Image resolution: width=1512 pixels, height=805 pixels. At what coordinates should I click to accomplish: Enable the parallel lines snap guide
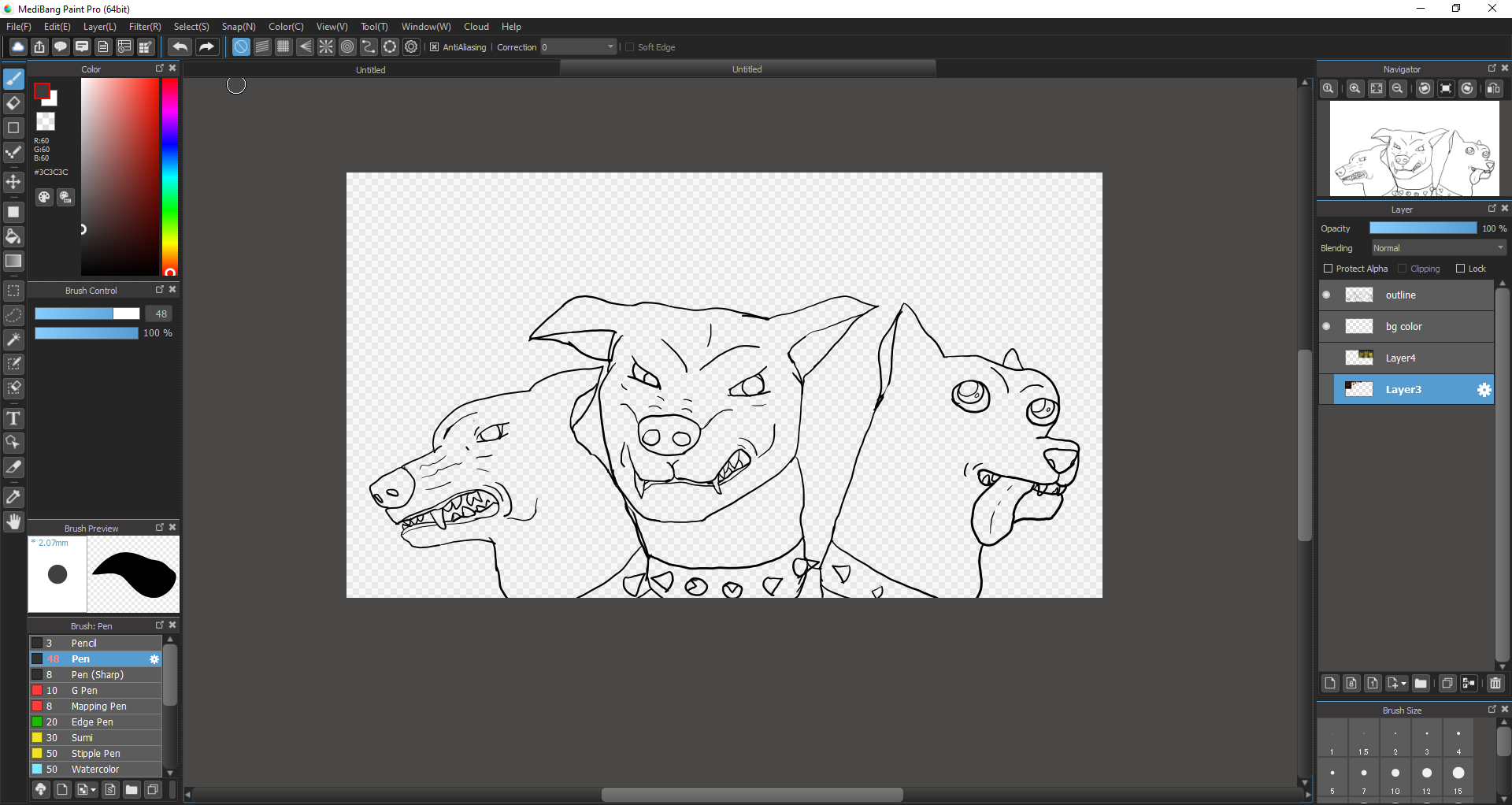pyautogui.click(x=262, y=46)
